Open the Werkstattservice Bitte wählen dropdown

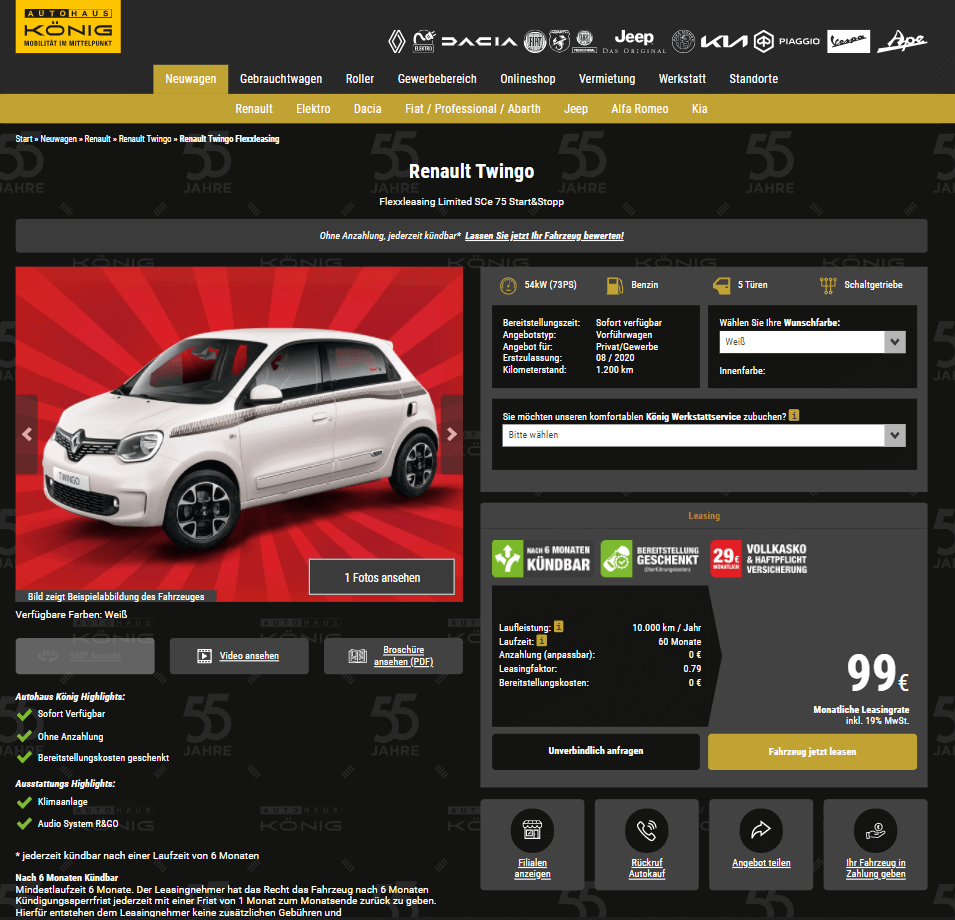703,435
